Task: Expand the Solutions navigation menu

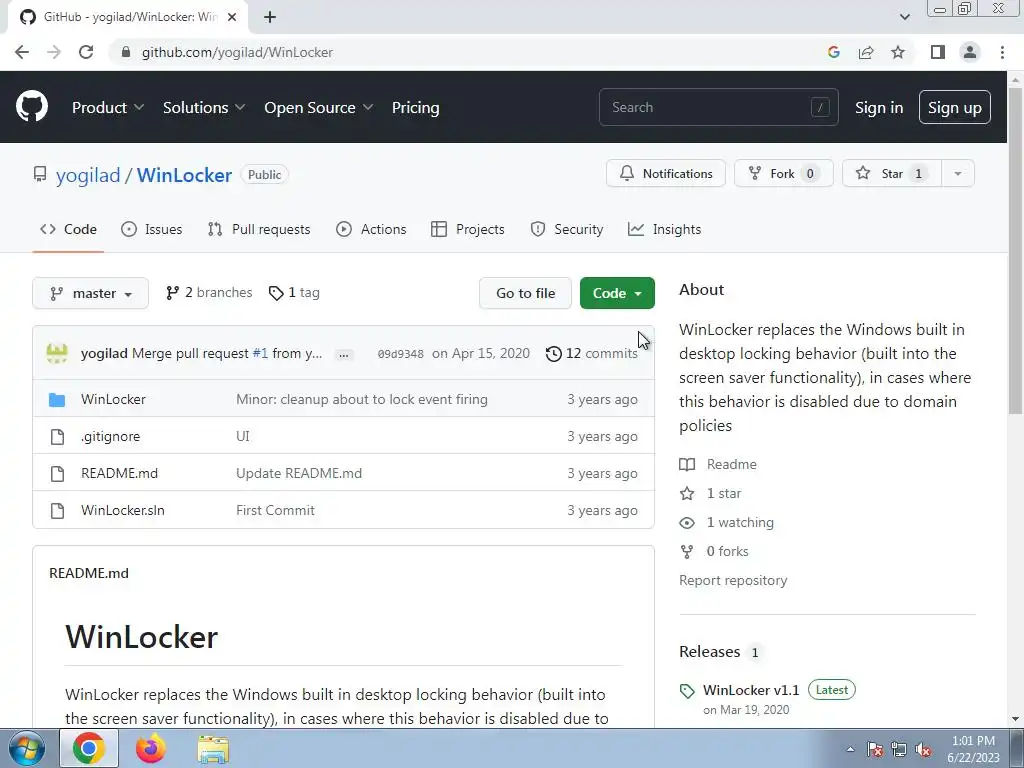Action: (204, 108)
